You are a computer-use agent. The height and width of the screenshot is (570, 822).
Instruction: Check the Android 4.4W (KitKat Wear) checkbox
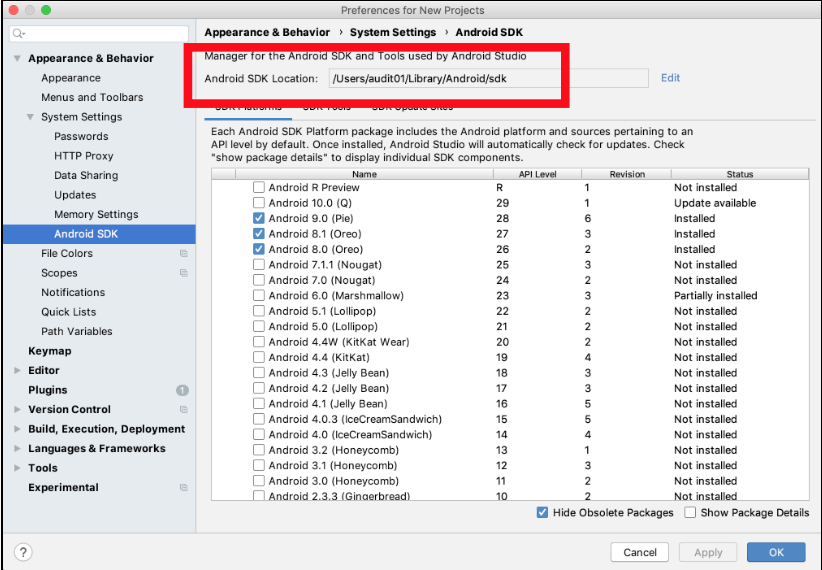click(x=258, y=342)
